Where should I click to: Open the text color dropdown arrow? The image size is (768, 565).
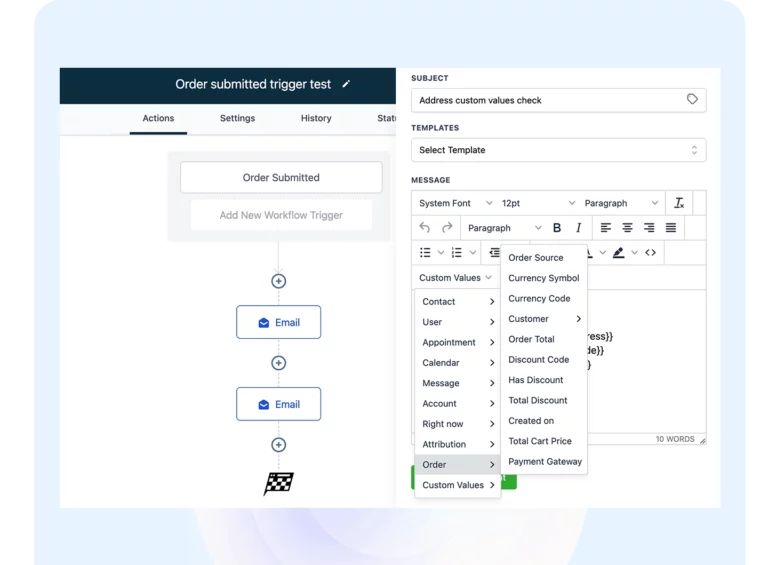pyautogui.click(x=603, y=253)
